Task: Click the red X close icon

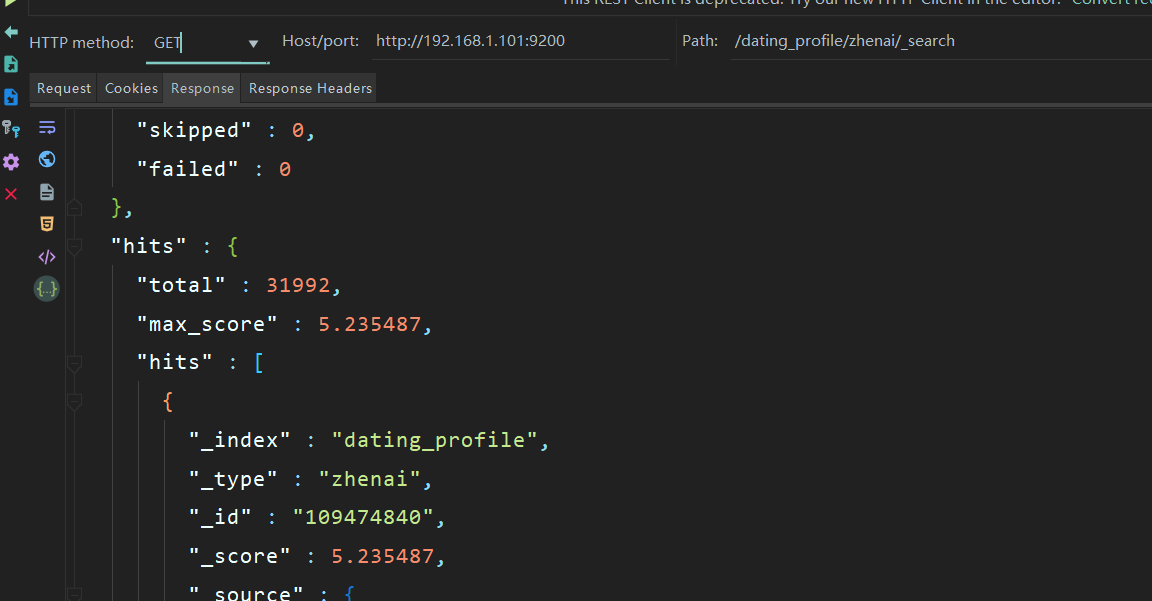Action: point(11,194)
